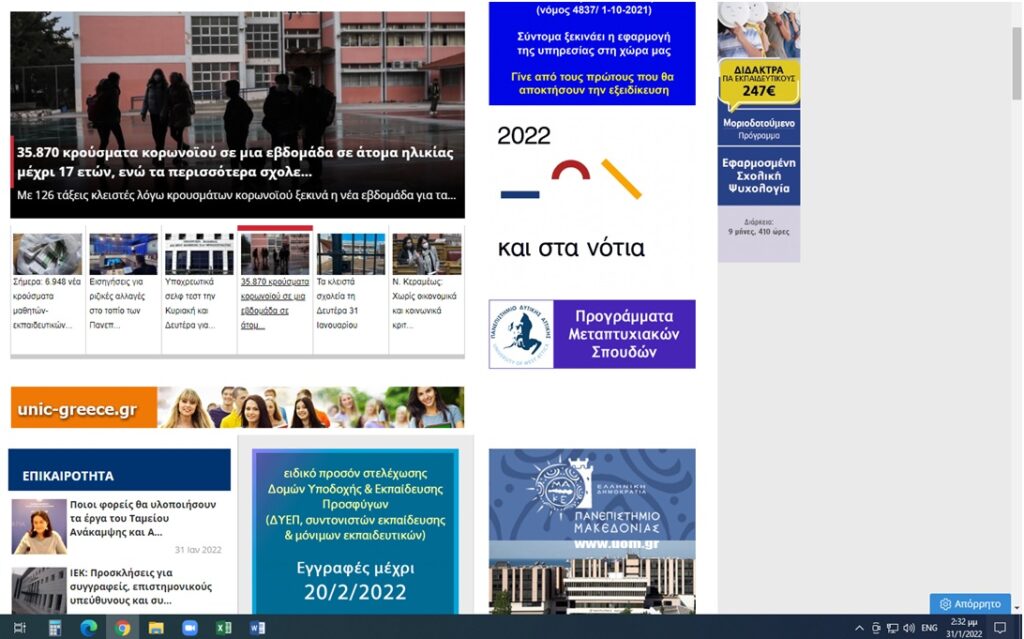Open Microsoft Edge from the taskbar
Screen dimensions: 1024x639
pyautogui.click(x=88, y=628)
